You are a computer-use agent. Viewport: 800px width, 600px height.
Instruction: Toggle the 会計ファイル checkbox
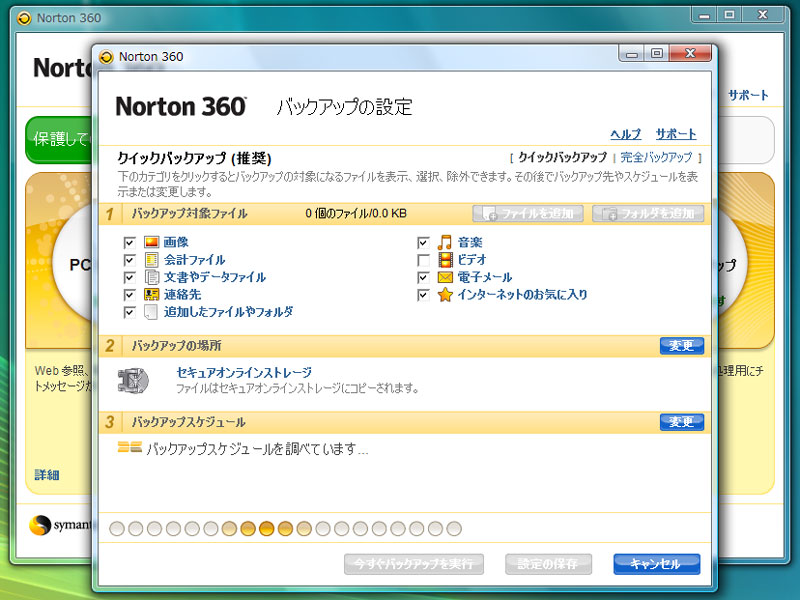[130, 260]
